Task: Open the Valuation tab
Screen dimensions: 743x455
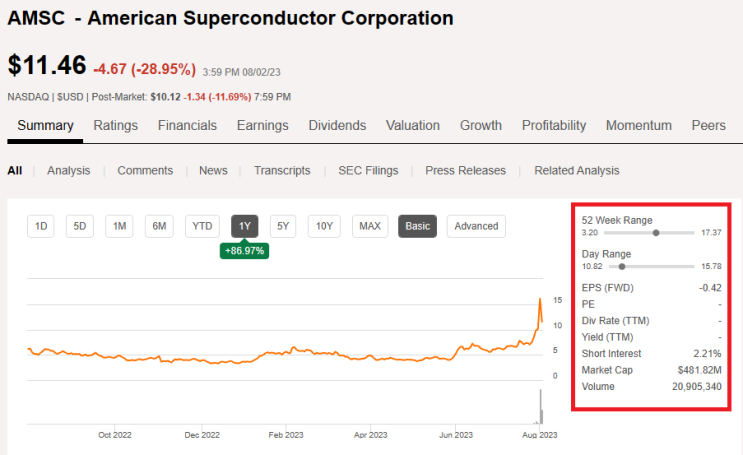Action: point(413,126)
